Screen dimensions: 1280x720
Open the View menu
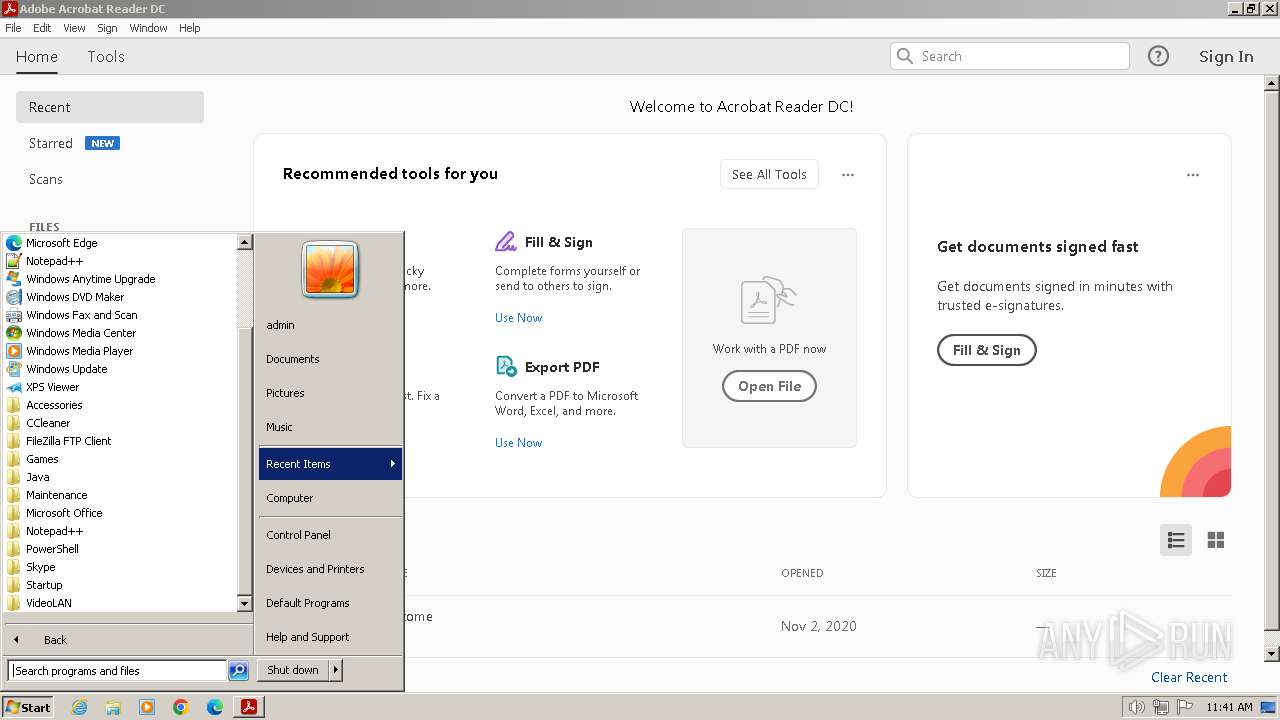74,28
